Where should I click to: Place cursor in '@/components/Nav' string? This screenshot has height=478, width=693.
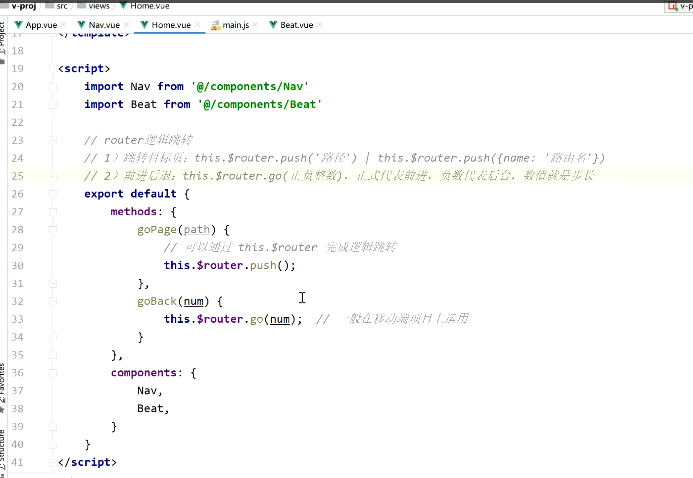point(250,86)
